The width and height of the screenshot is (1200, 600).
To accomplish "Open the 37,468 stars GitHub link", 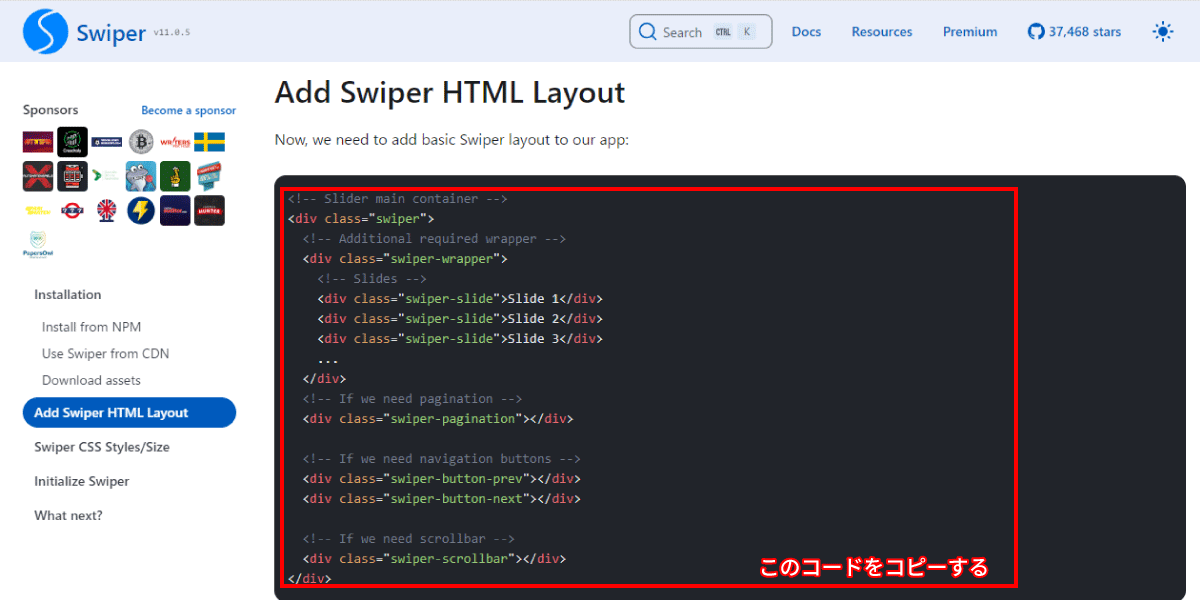I will click(1075, 32).
